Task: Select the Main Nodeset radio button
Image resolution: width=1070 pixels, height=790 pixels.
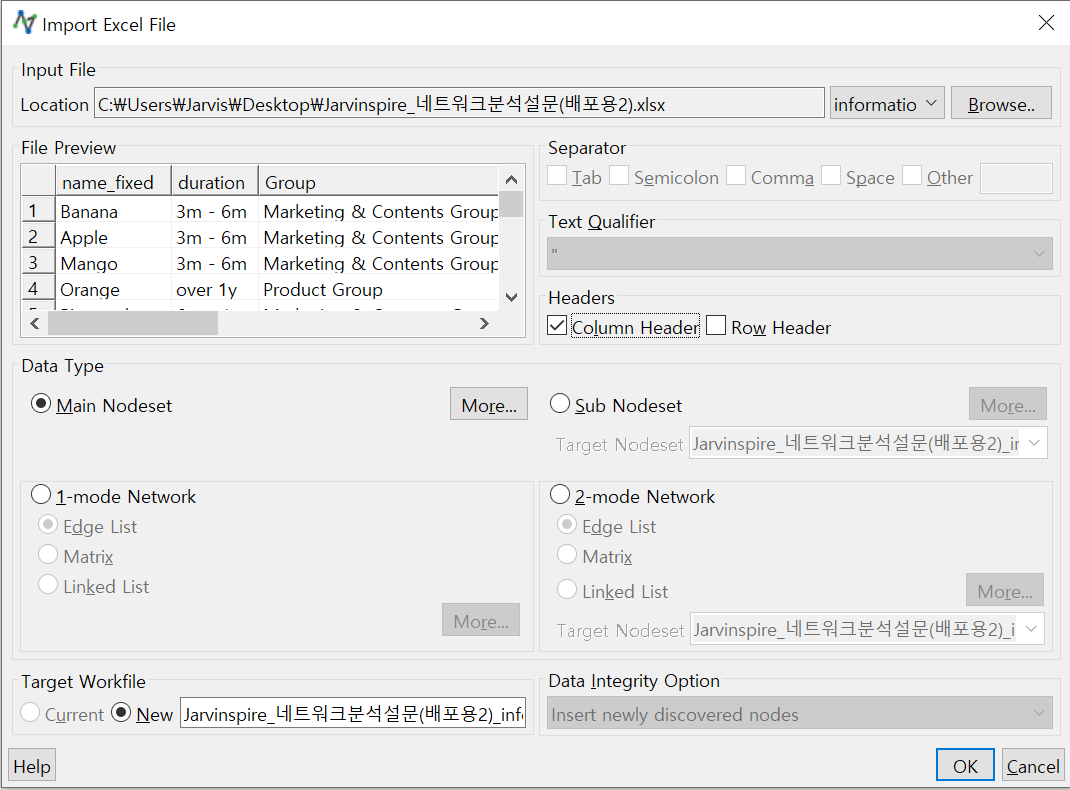Action: (x=41, y=404)
